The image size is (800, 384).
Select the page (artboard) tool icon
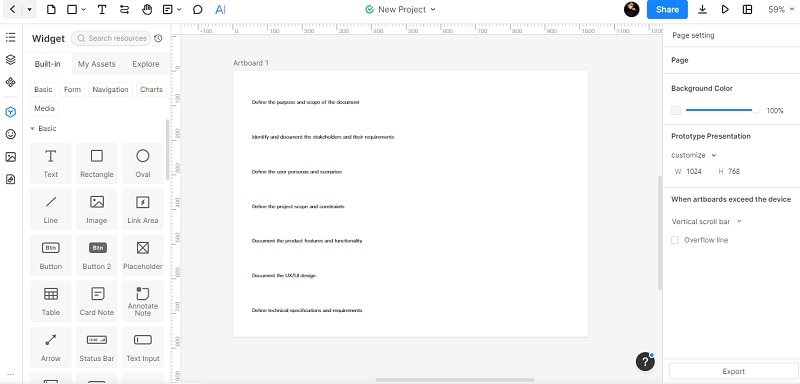tap(51, 9)
